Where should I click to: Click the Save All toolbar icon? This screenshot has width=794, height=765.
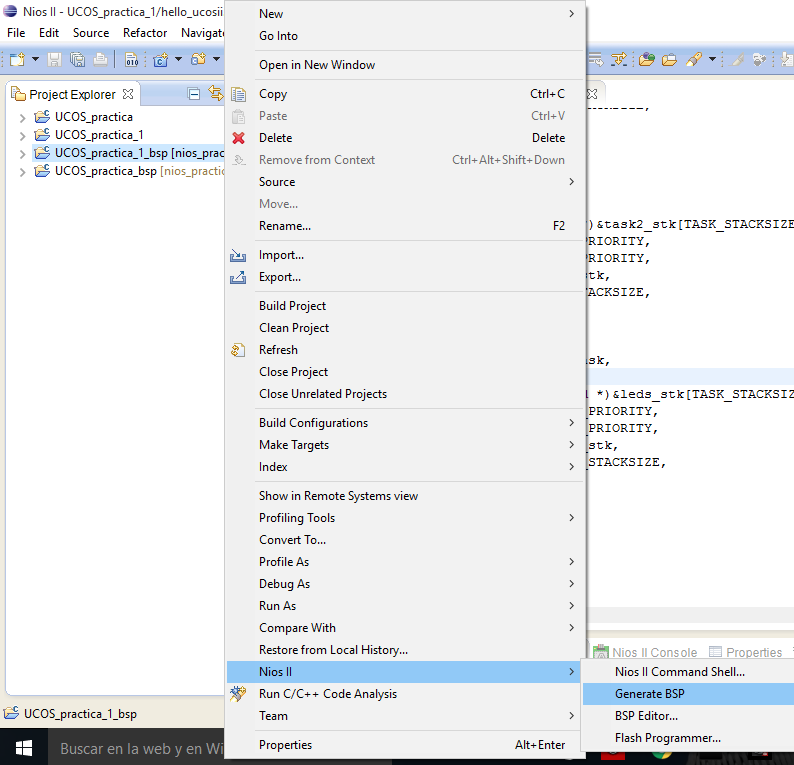(x=77, y=60)
